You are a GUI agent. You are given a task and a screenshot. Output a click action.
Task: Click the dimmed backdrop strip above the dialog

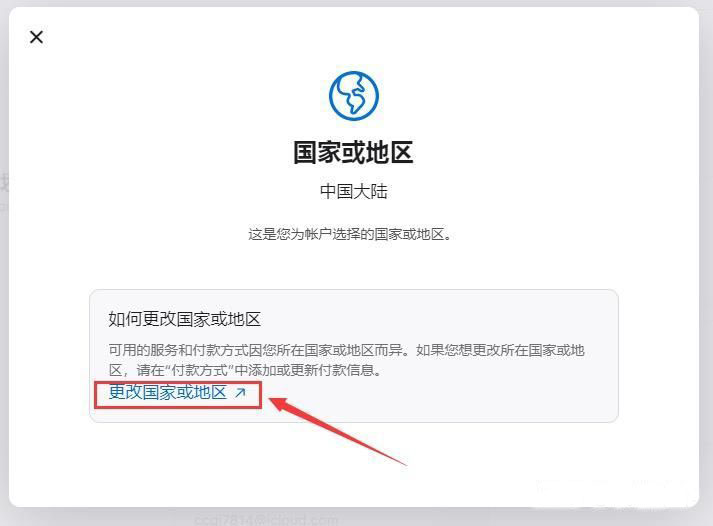click(354, 3)
